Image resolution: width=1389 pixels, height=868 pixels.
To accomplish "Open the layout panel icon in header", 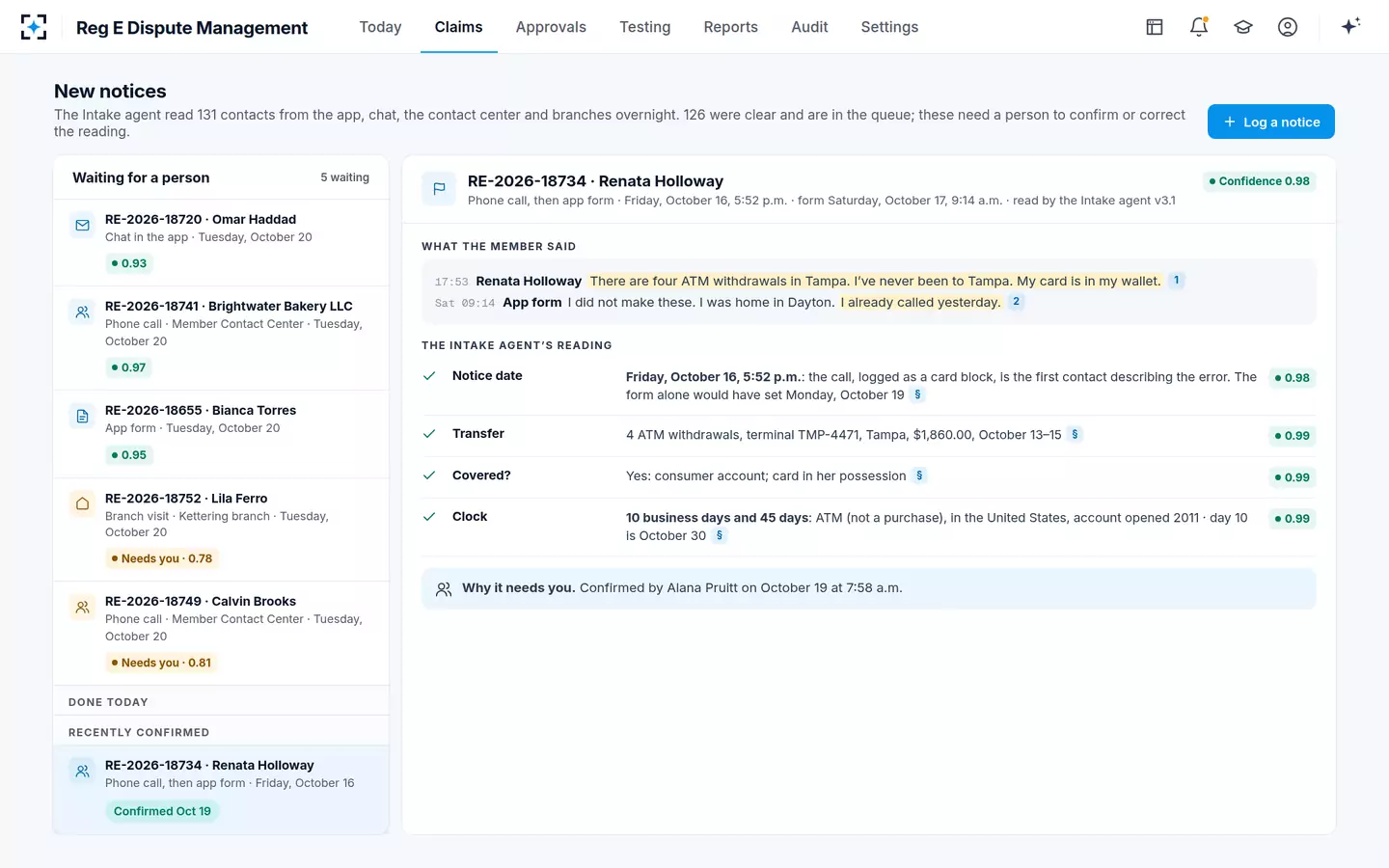I will point(1155,27).
